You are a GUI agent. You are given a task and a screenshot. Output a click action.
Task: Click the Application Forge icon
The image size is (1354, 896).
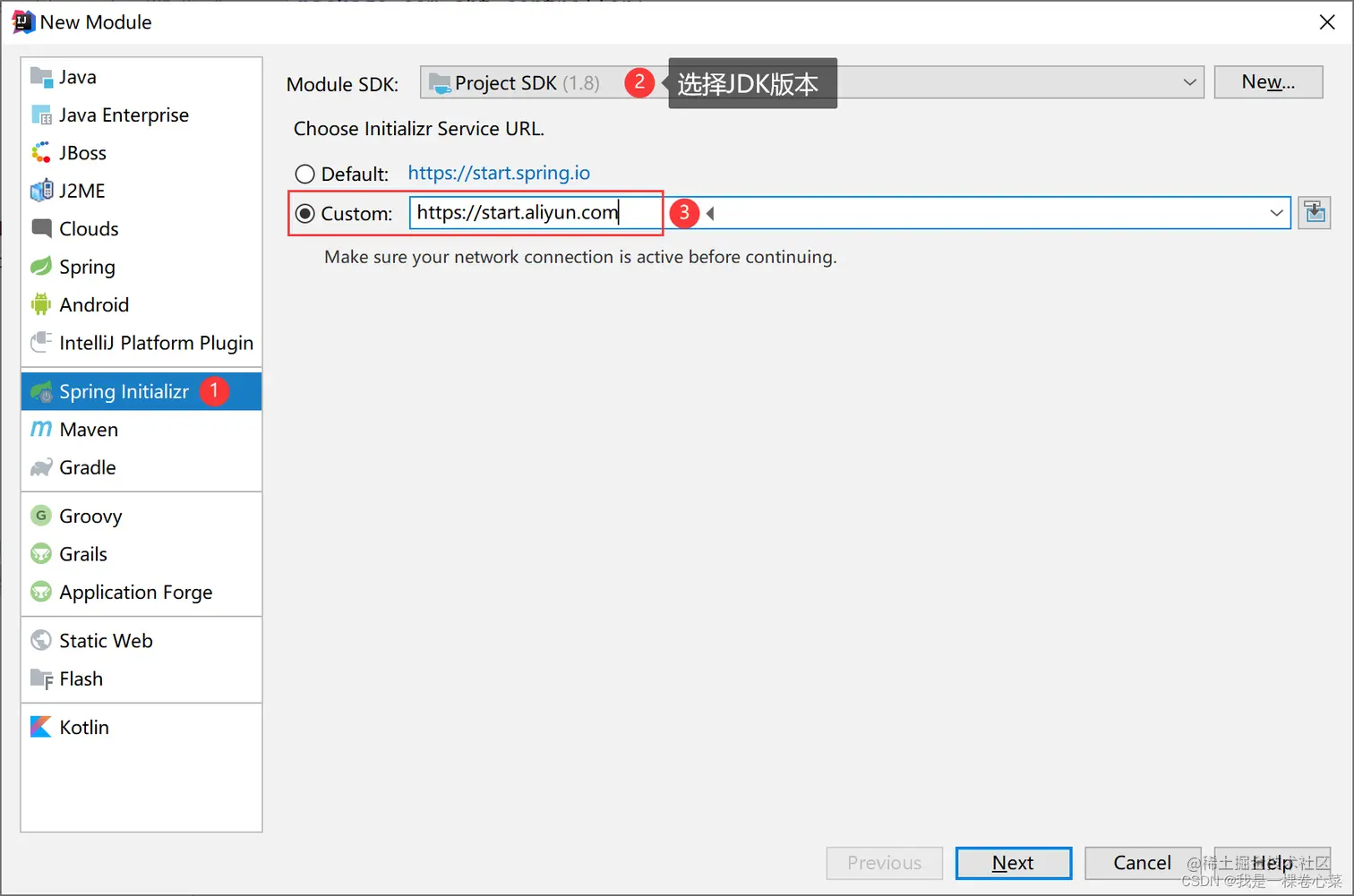click(41, 592)
